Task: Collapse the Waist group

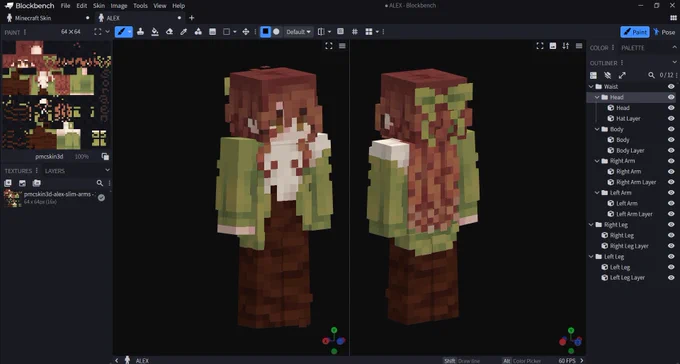Action: 591,86
